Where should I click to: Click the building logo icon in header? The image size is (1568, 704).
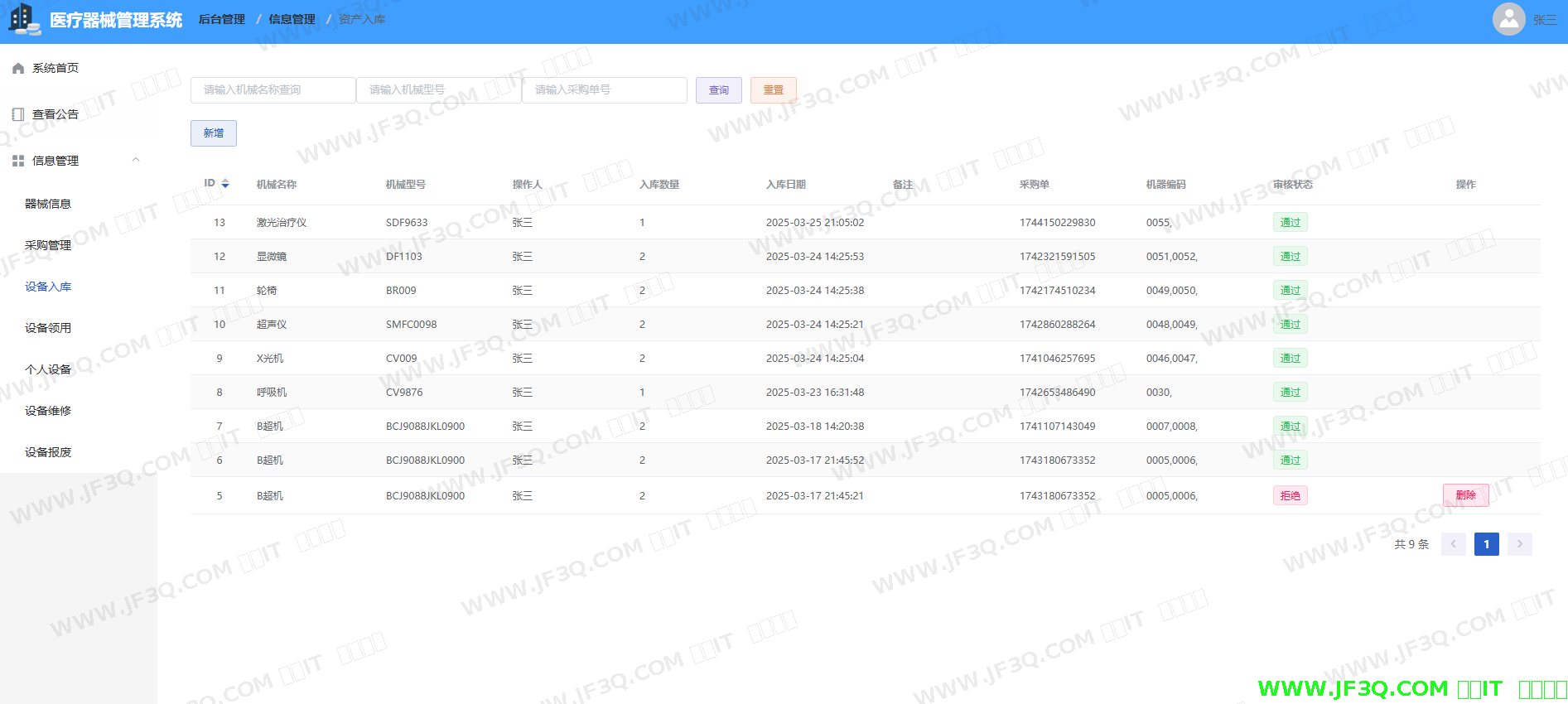coord(23,20)
